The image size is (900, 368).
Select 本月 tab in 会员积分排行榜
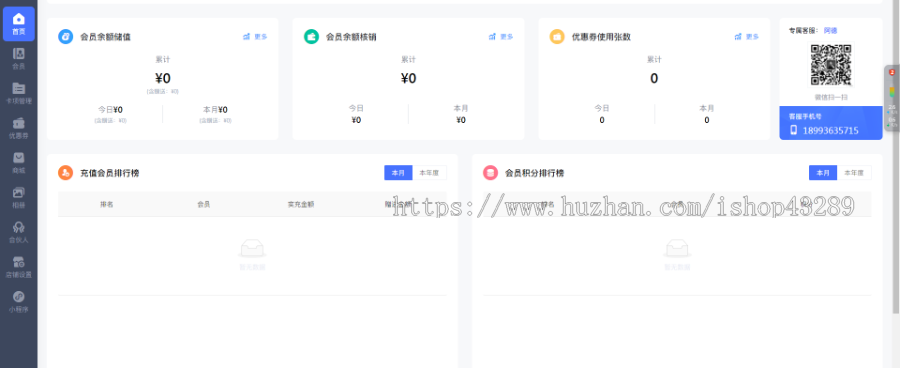coord(823,173)
